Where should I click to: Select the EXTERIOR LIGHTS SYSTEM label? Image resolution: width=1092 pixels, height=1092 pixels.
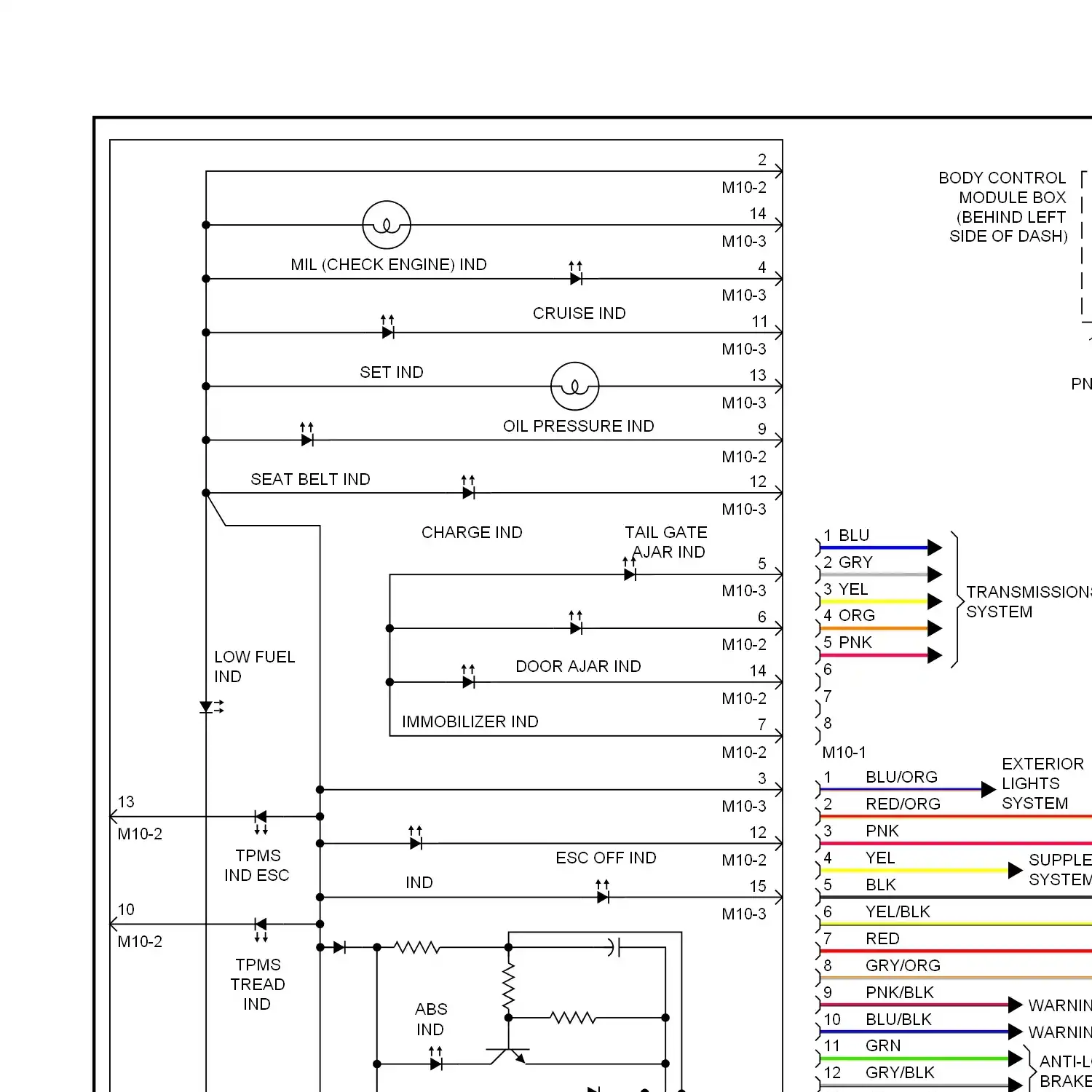pos(1042,783)
